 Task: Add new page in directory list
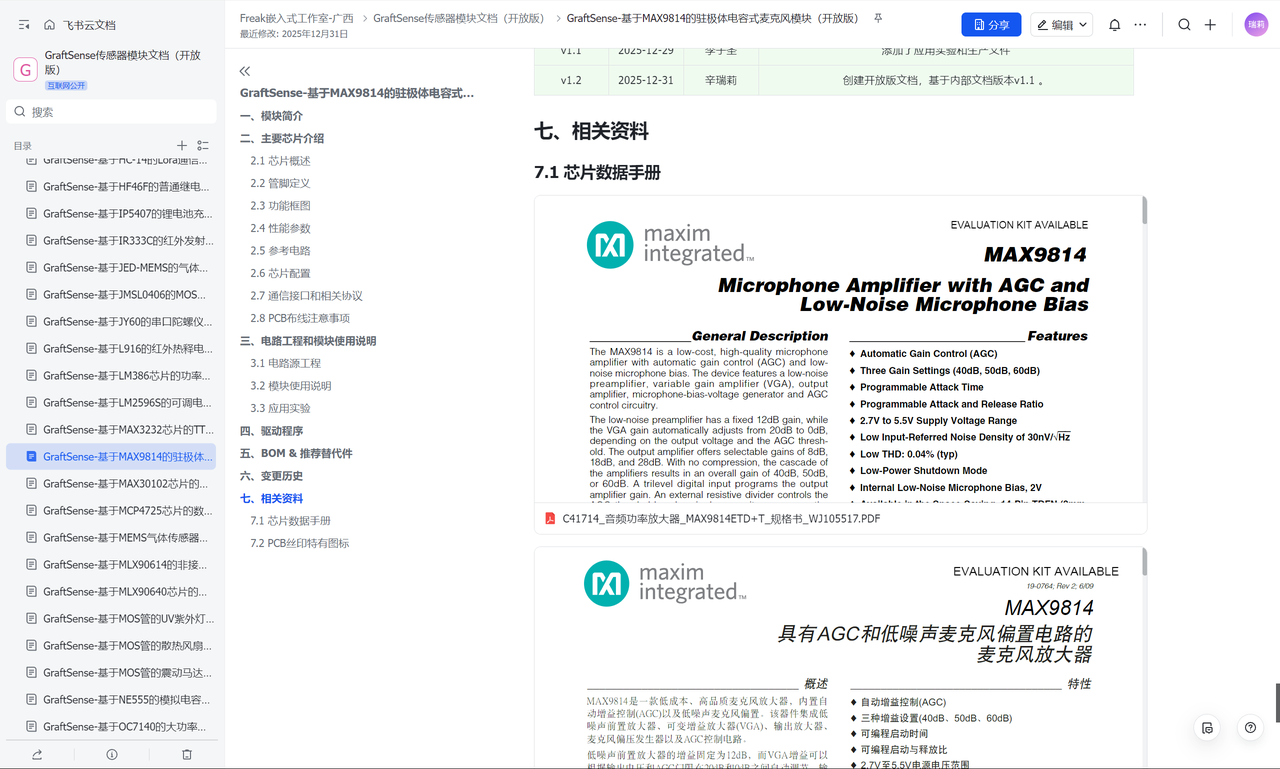tap(182, 146)
